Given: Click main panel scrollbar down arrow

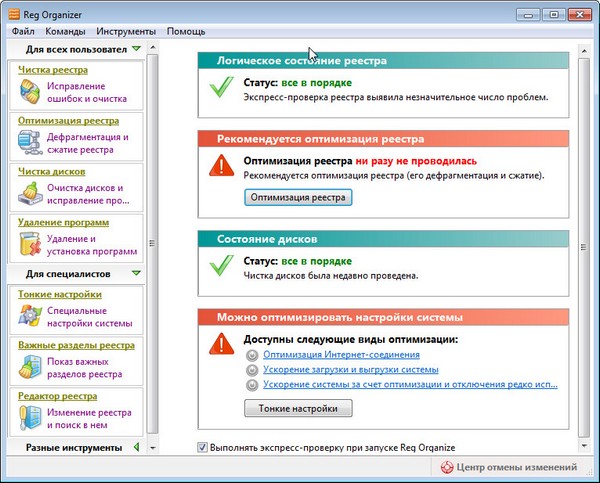Looking at the screenshot, I should click(x=584, y=445).
